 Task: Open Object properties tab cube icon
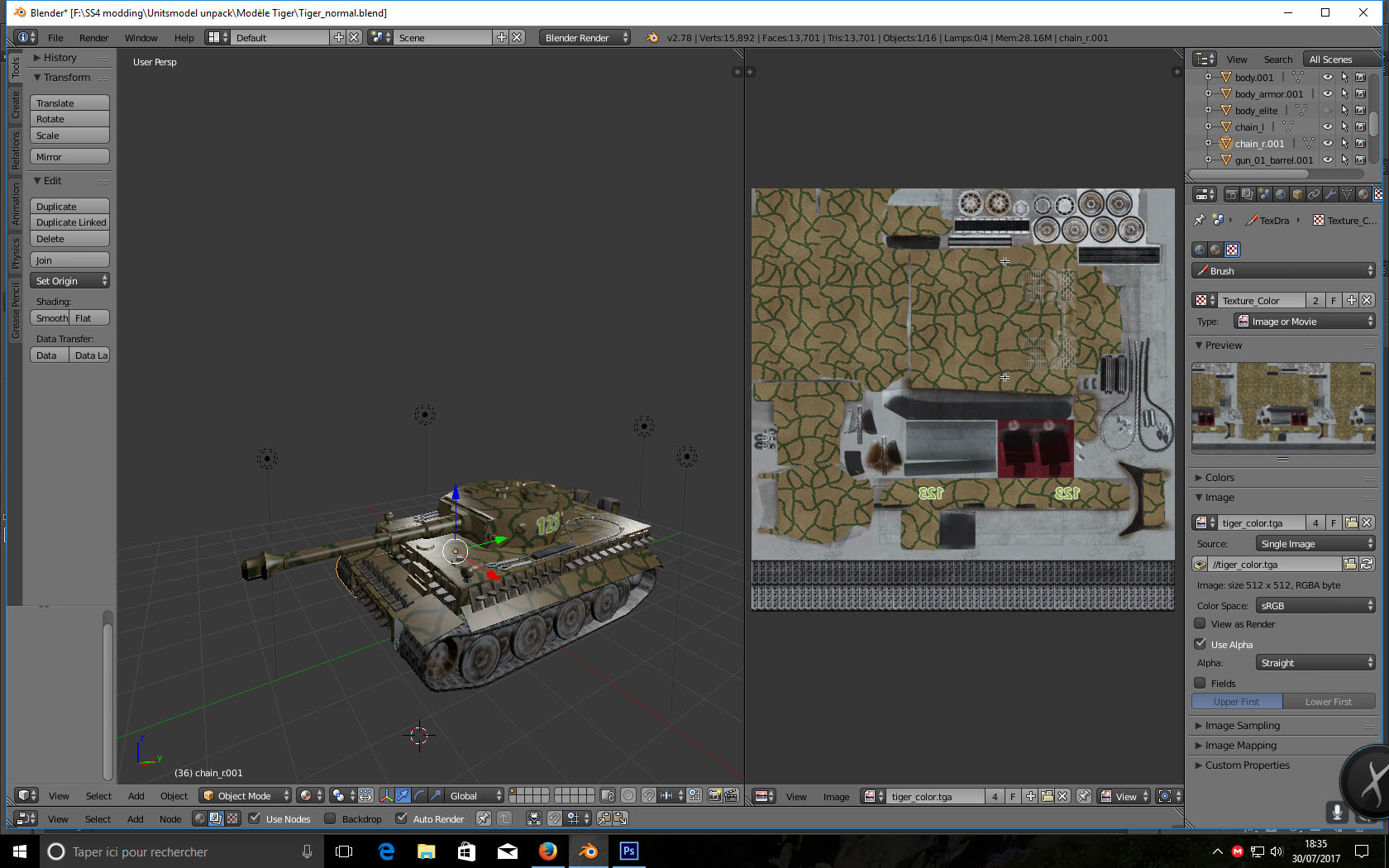click(x=1297, y=194)
